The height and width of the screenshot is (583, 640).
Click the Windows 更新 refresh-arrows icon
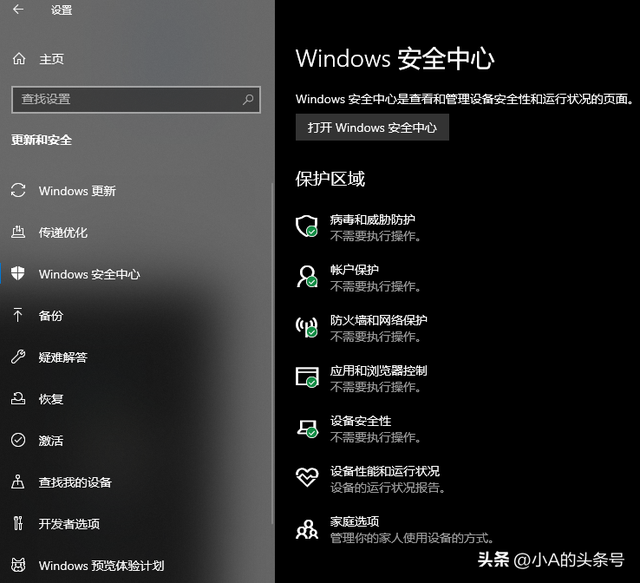(18, 190)
